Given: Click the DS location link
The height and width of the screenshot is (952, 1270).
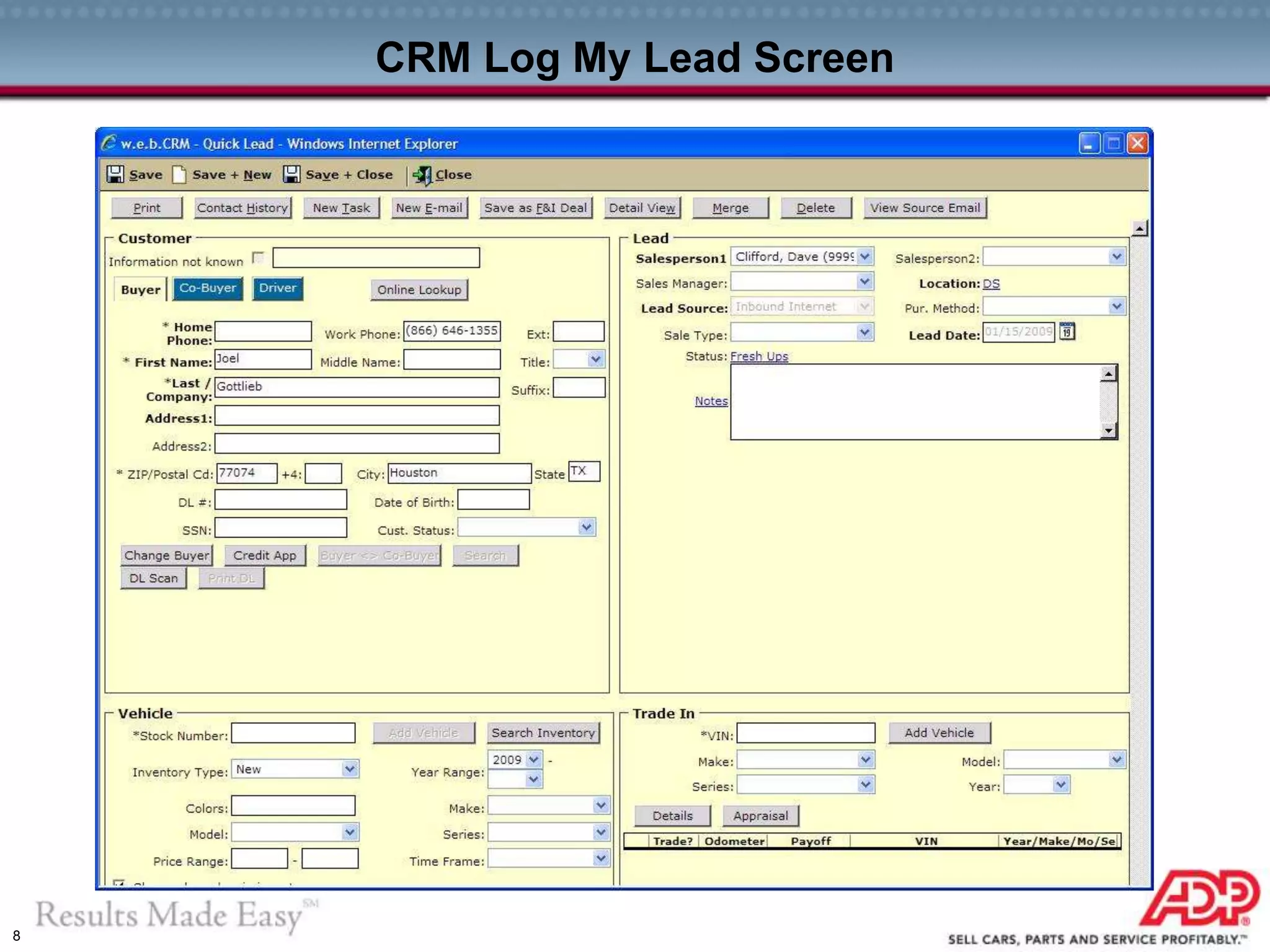Looking at the screenshot, I should pyautogui.click(x=991, y=284).
